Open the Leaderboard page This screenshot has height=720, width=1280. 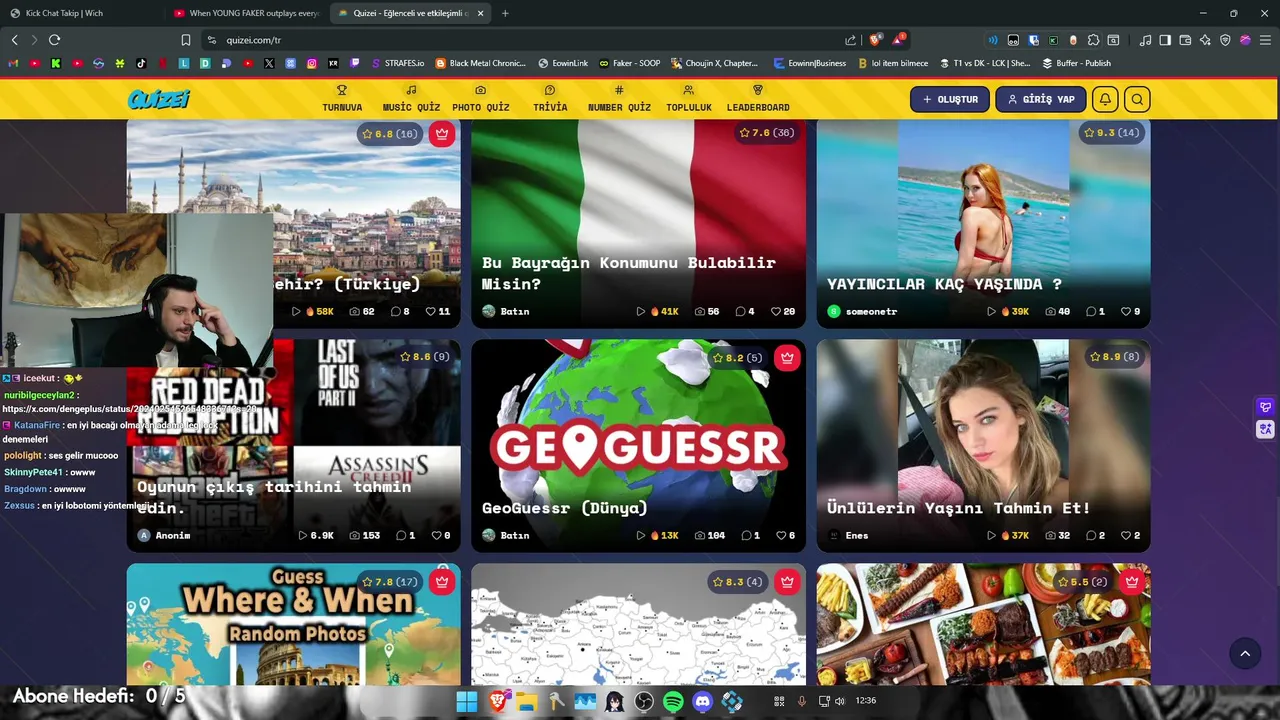click(758, 99)
